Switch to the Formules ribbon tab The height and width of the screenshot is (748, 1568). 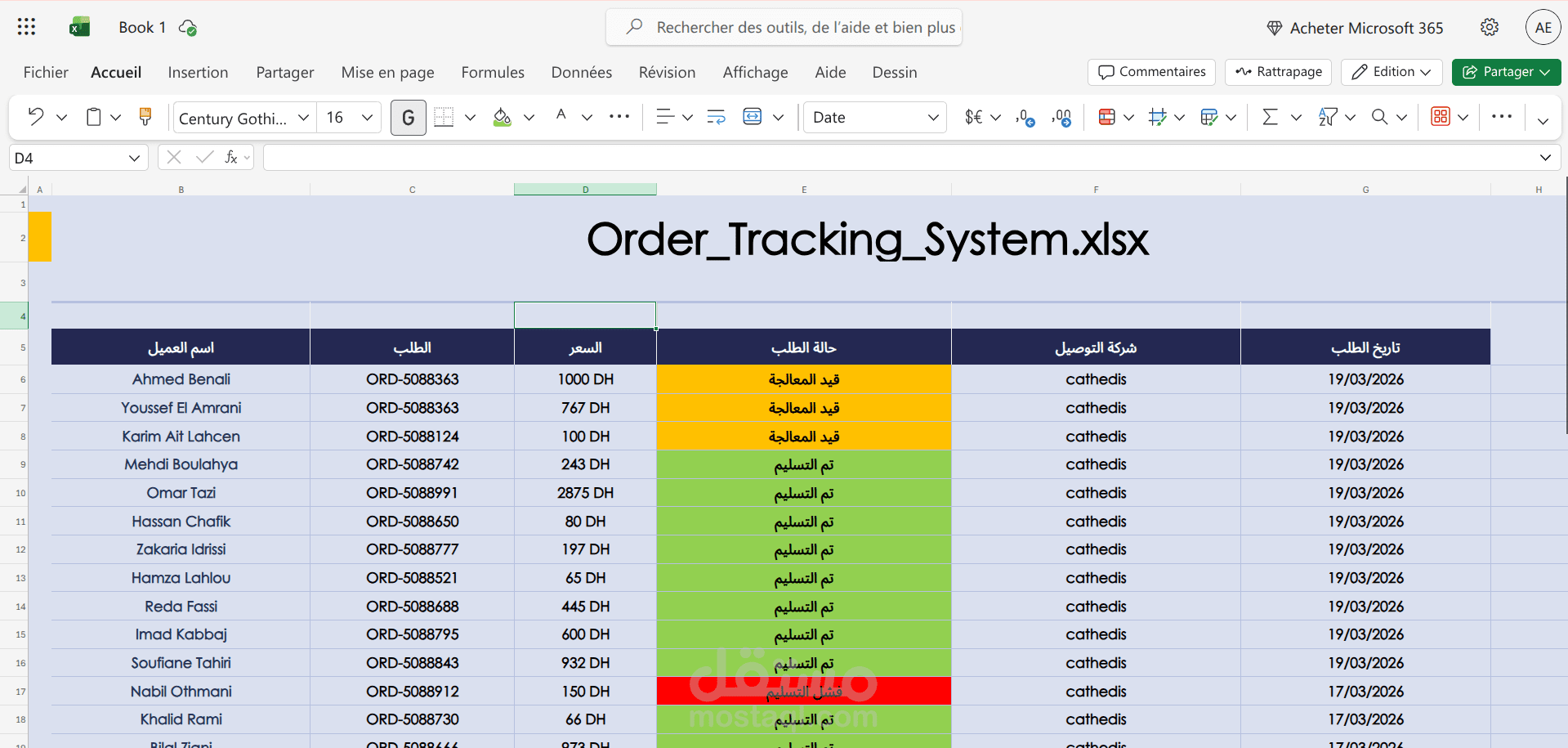493,72
